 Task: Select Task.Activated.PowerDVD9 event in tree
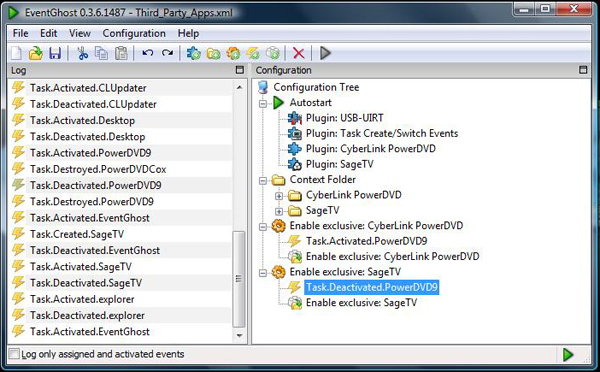click(x=366, y=241)
